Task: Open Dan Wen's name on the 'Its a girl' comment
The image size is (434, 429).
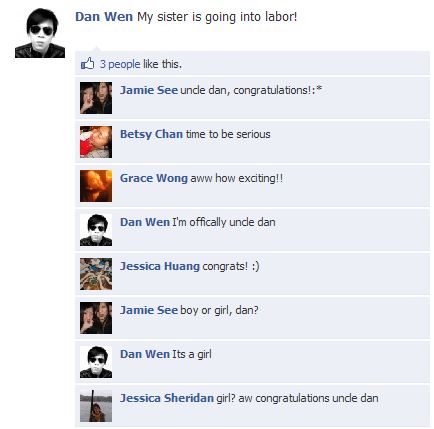Action: click(145, 354)
